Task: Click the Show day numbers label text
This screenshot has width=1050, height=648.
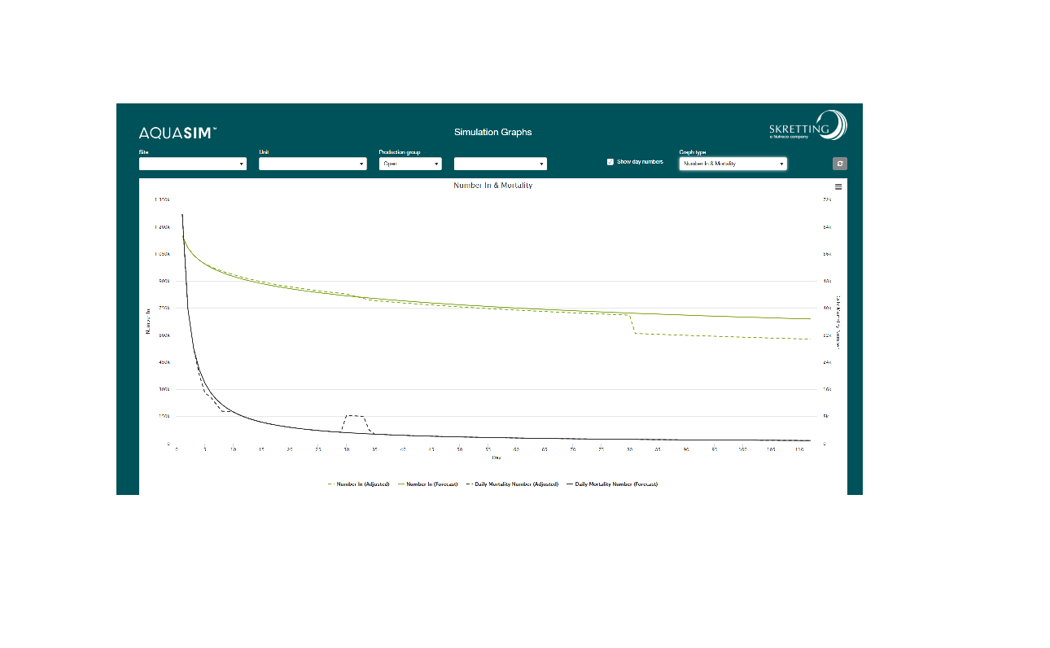Action: click(640, 162)
